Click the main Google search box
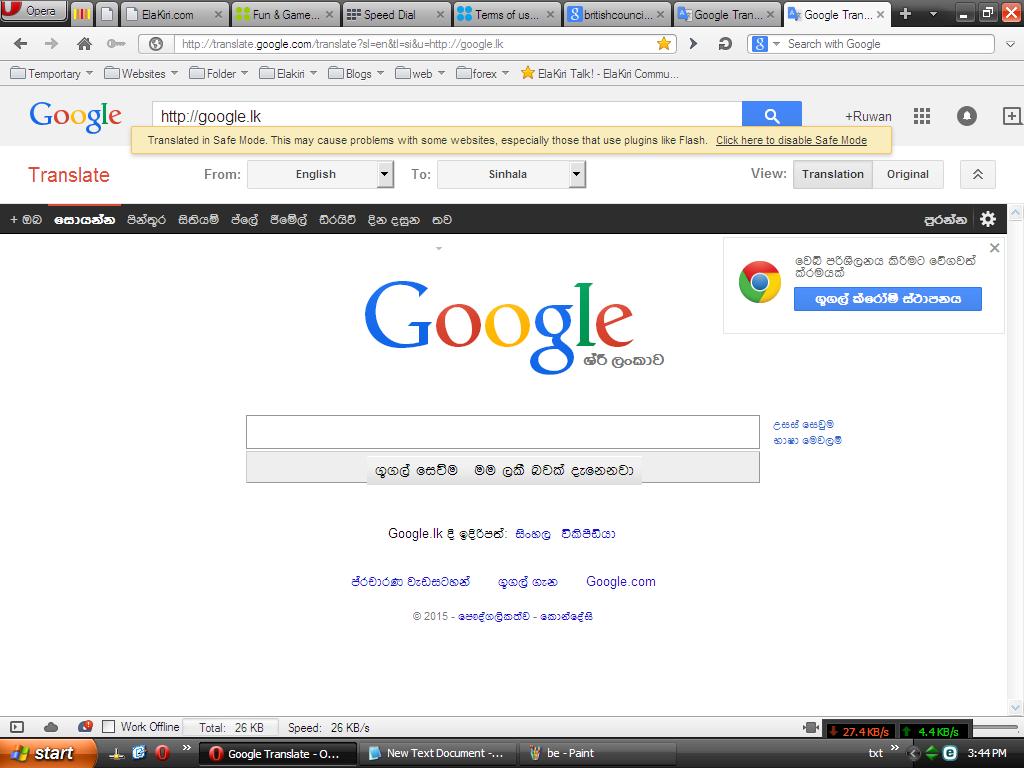 (503, 432)
